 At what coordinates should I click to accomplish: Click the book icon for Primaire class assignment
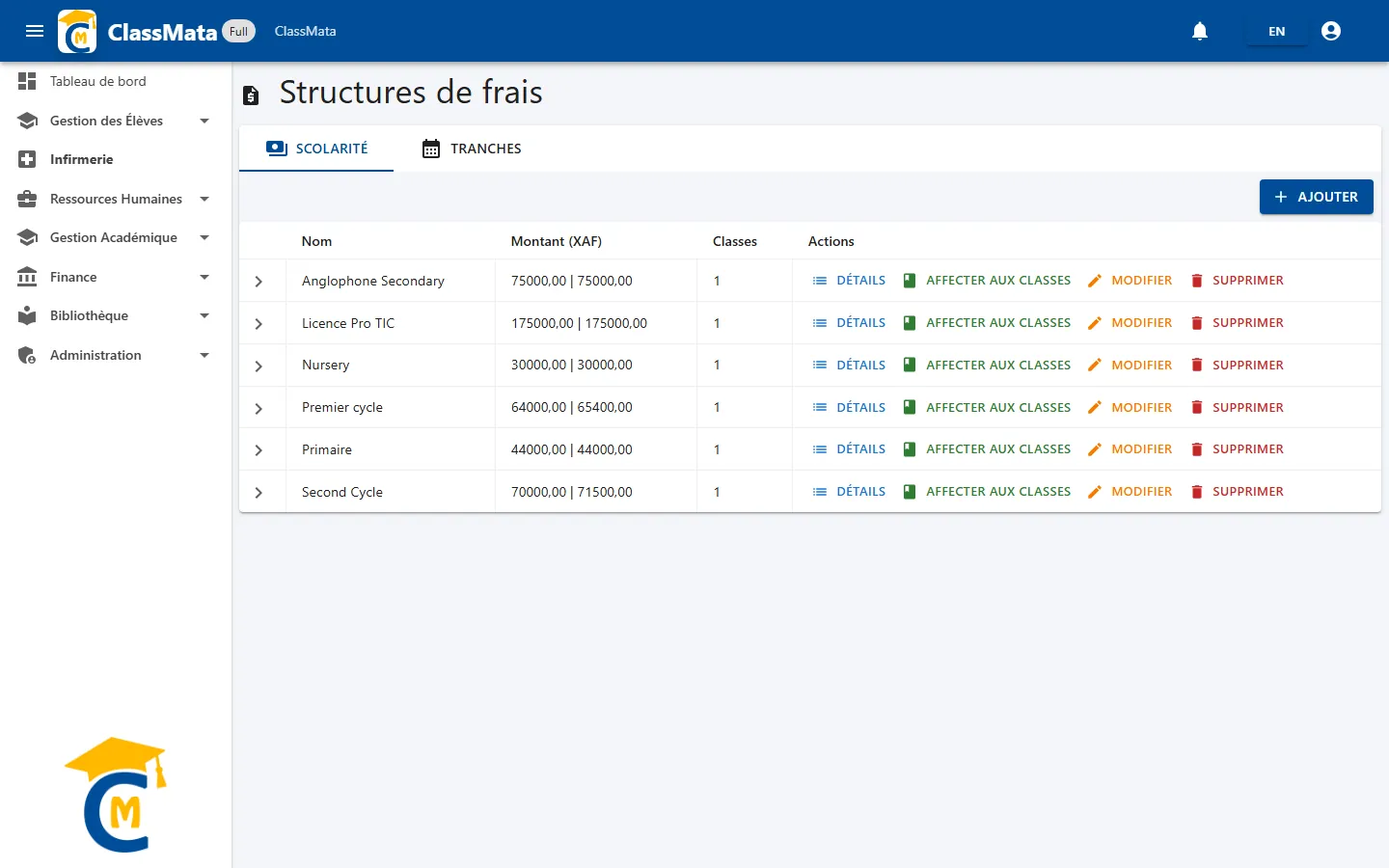[910, 449]
